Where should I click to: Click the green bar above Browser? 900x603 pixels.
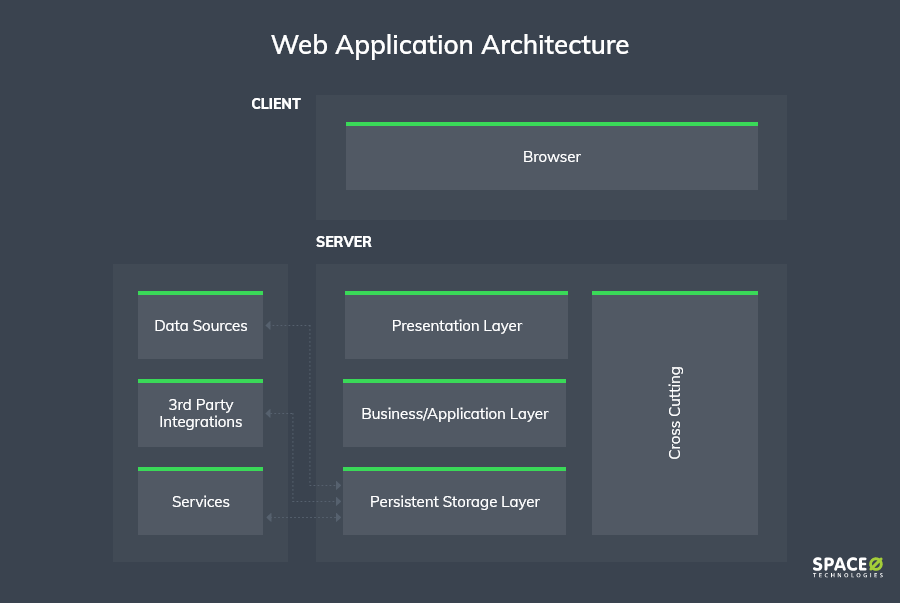[552, 124]
